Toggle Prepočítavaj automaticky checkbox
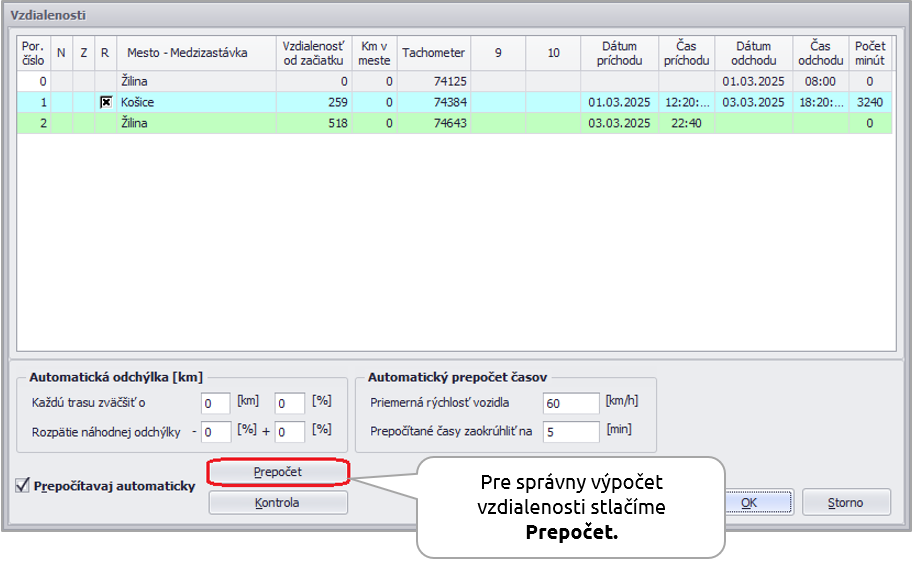 (x=23, y=486)
